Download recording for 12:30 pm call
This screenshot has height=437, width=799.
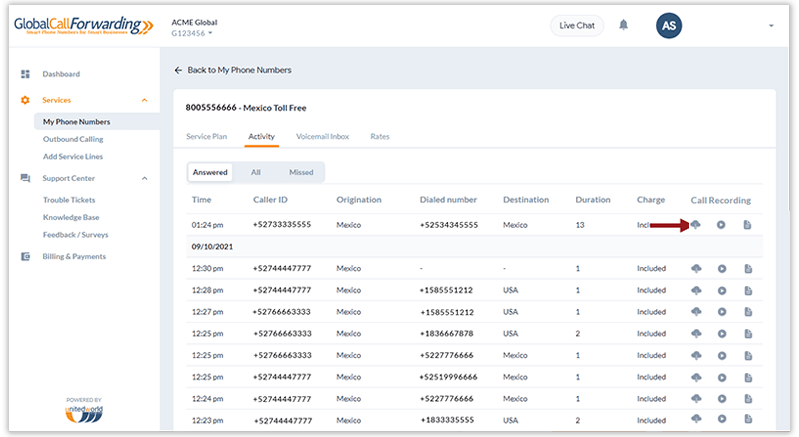click(x=696, y=268)
